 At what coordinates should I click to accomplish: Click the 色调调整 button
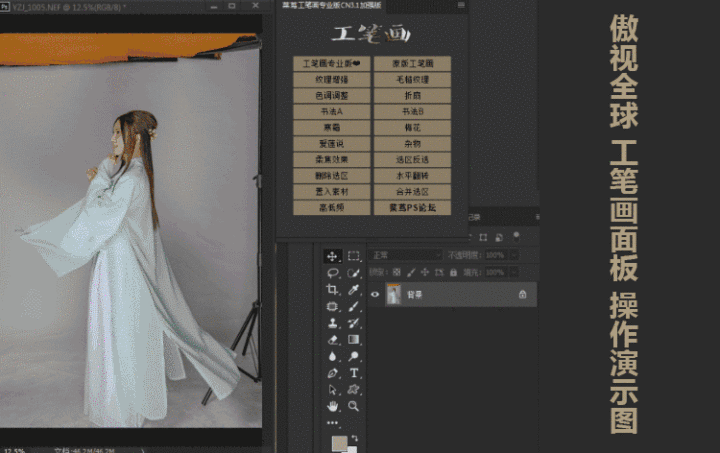click(x=331, y=95)
